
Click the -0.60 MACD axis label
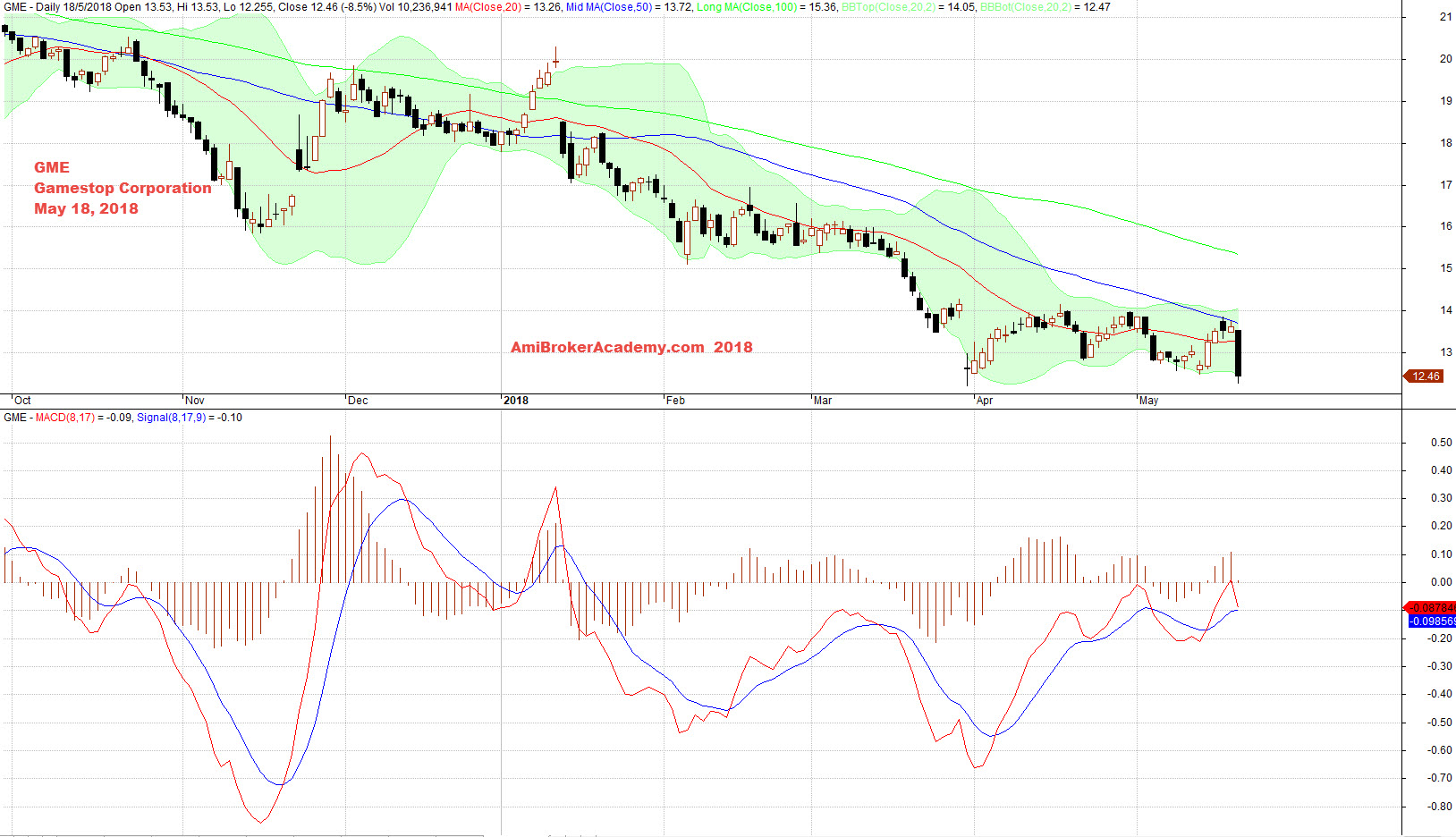point(1439,750)
